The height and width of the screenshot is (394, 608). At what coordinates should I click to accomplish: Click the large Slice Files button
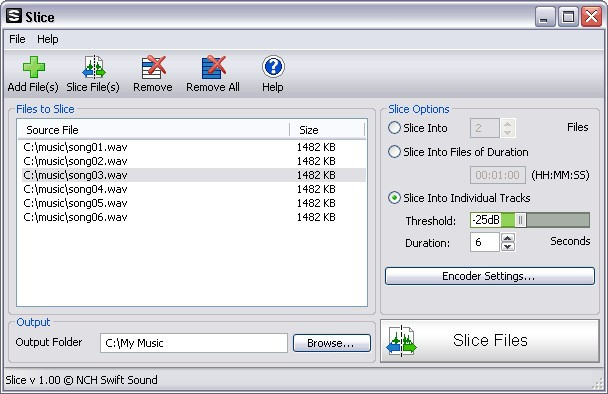click(x=490, y=341)
